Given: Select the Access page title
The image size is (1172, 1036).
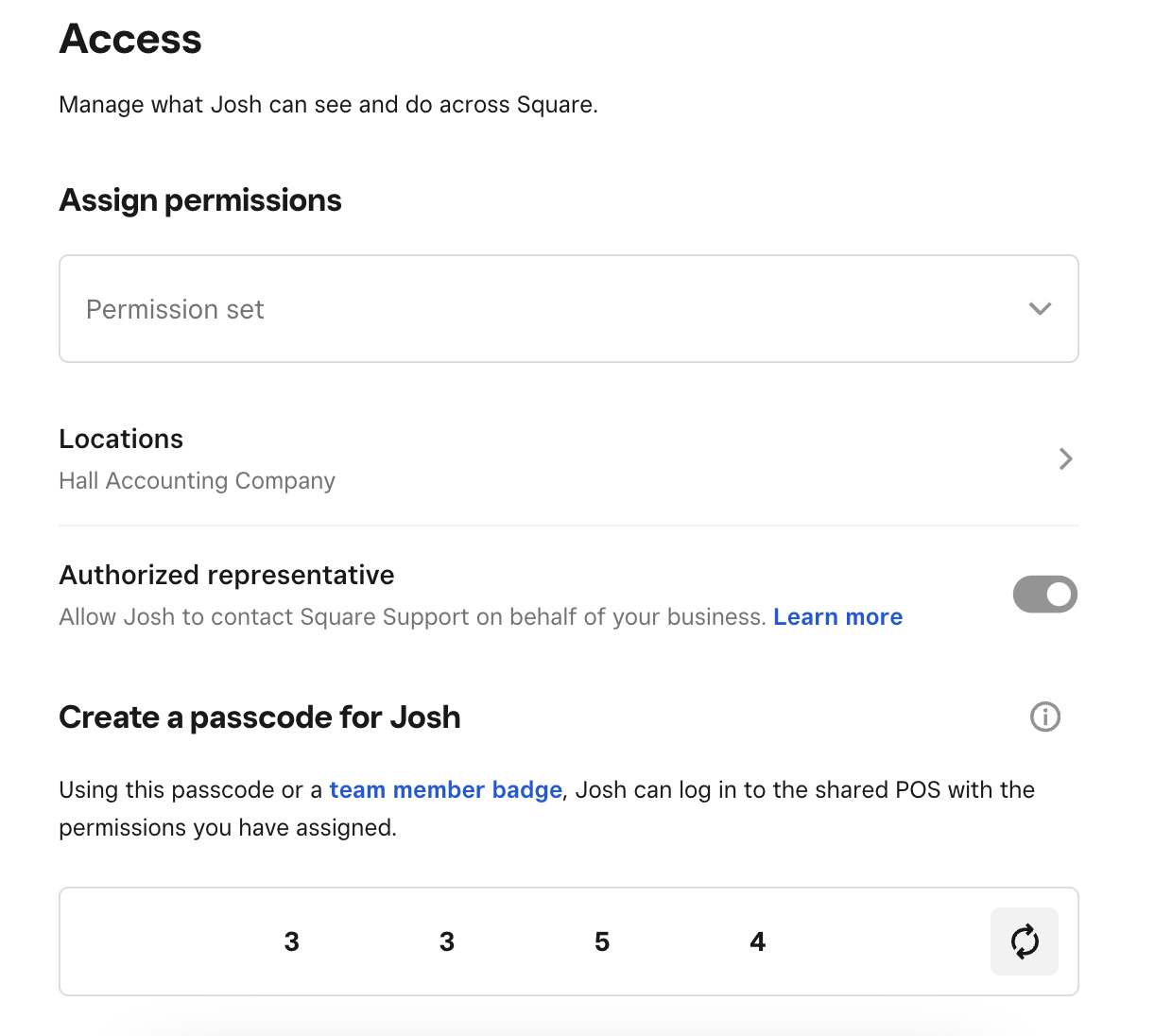Looking at the screenshot, I should (130, 38).
